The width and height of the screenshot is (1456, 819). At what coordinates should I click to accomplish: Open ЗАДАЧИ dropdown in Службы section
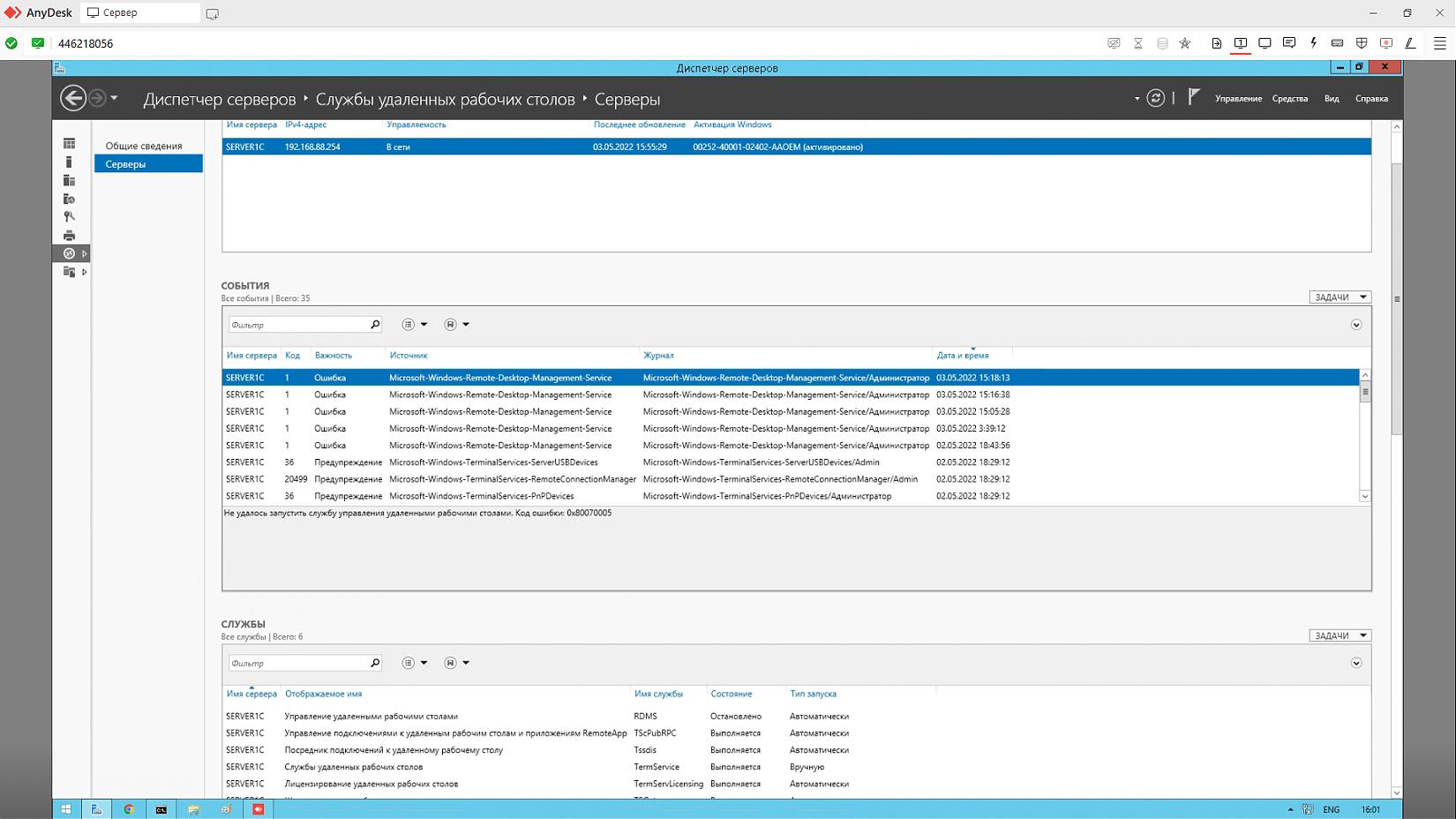(1339, 635)
